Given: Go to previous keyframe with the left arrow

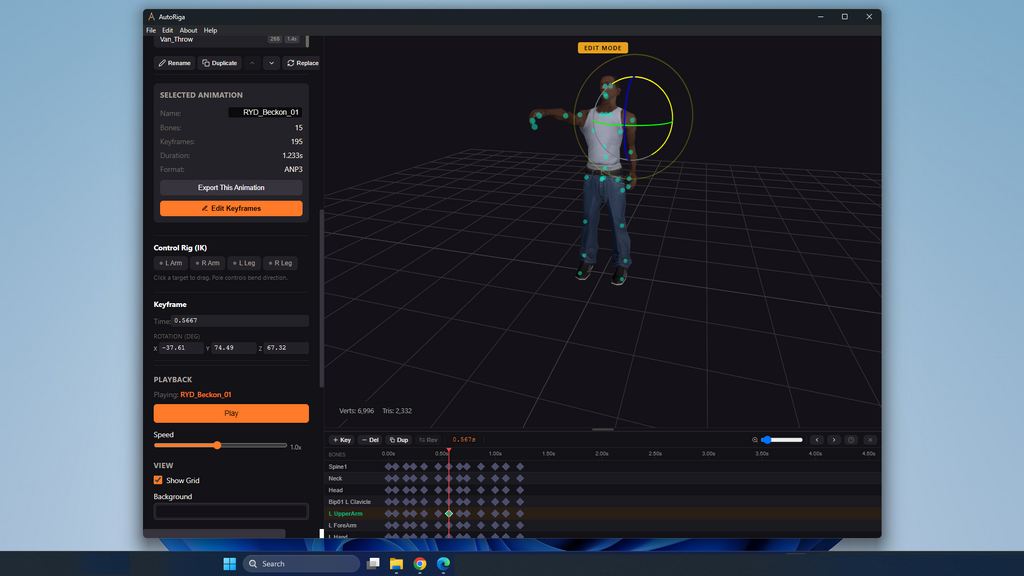Looking at the screenshot, I should click(x=817, y=440).
